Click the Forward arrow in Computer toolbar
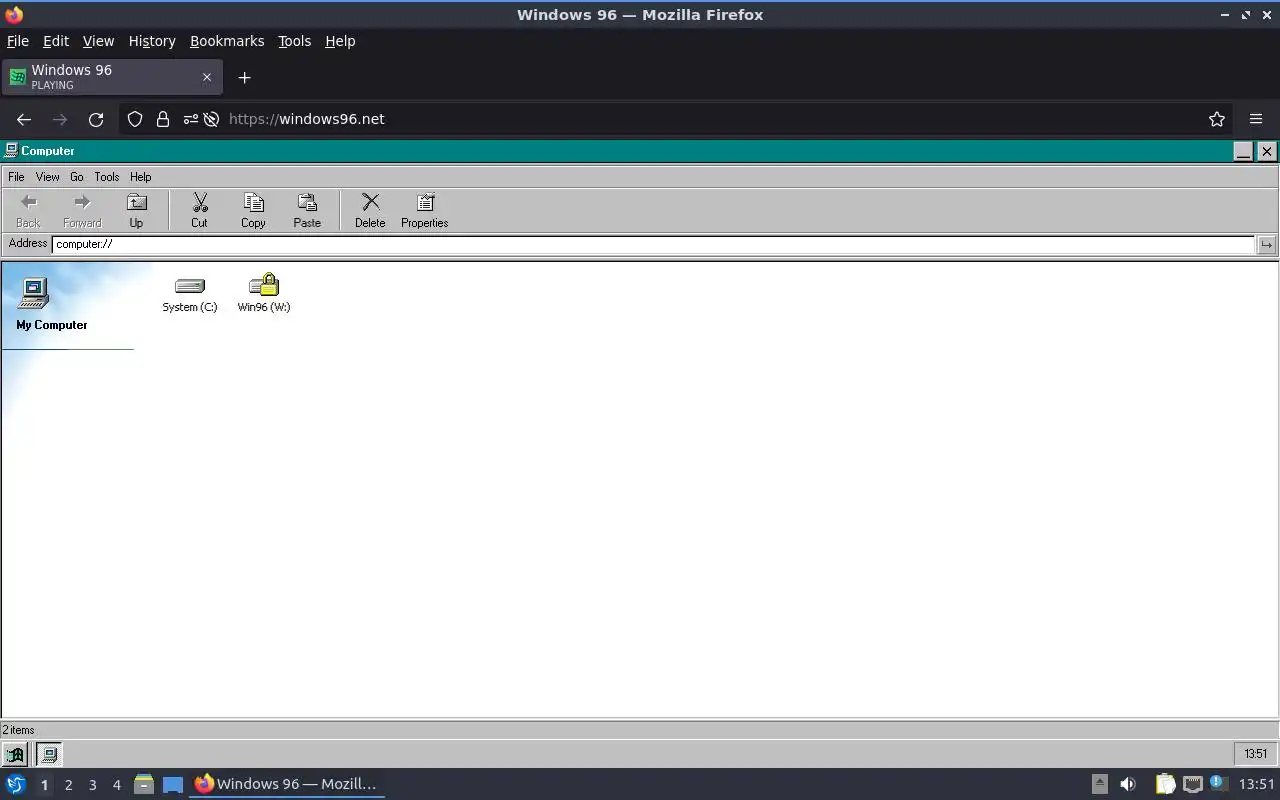Screen dimensions: 1280x800 pyautogui.click(x=82, y=211)
